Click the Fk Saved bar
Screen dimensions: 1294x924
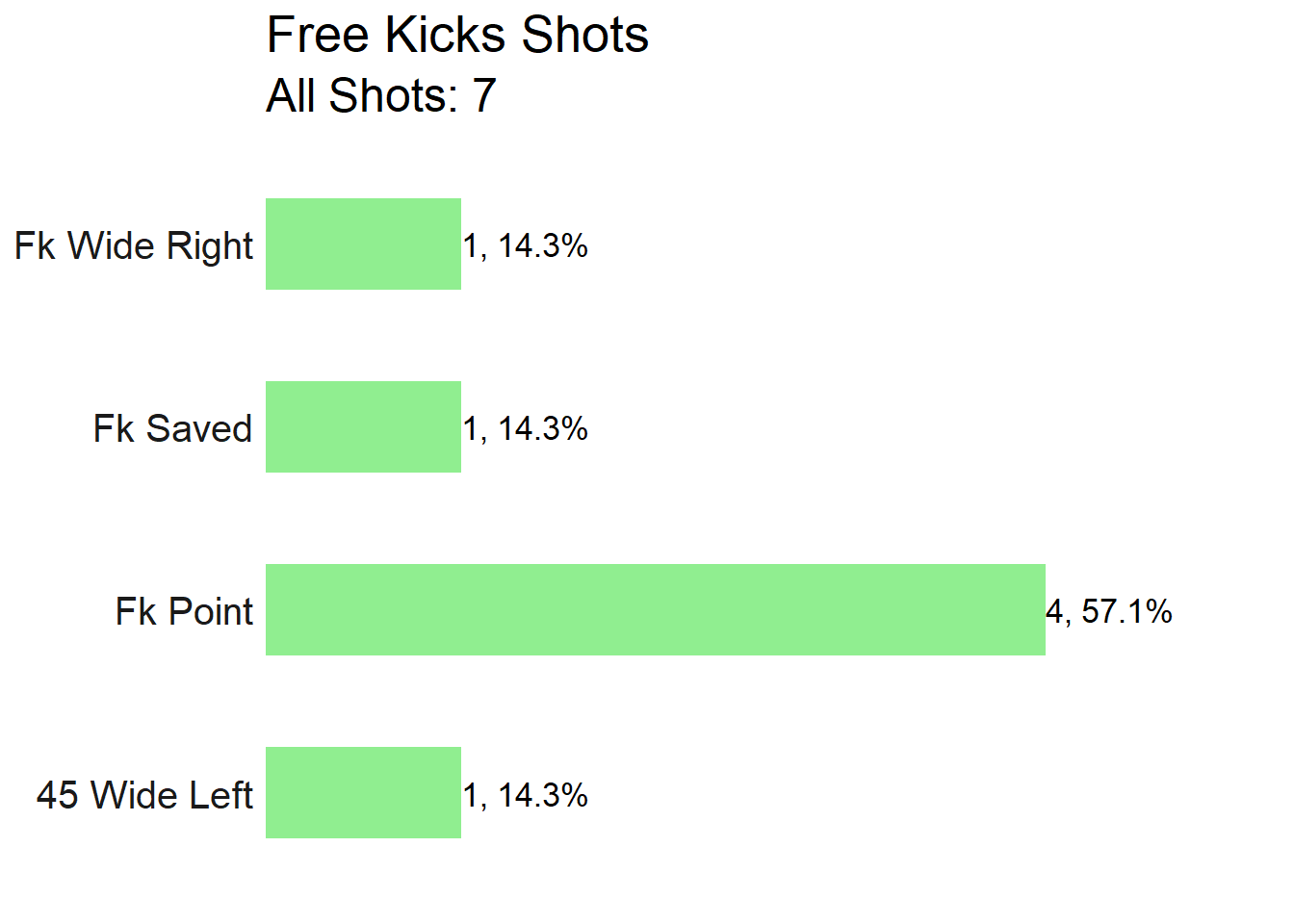click(363, 426)
